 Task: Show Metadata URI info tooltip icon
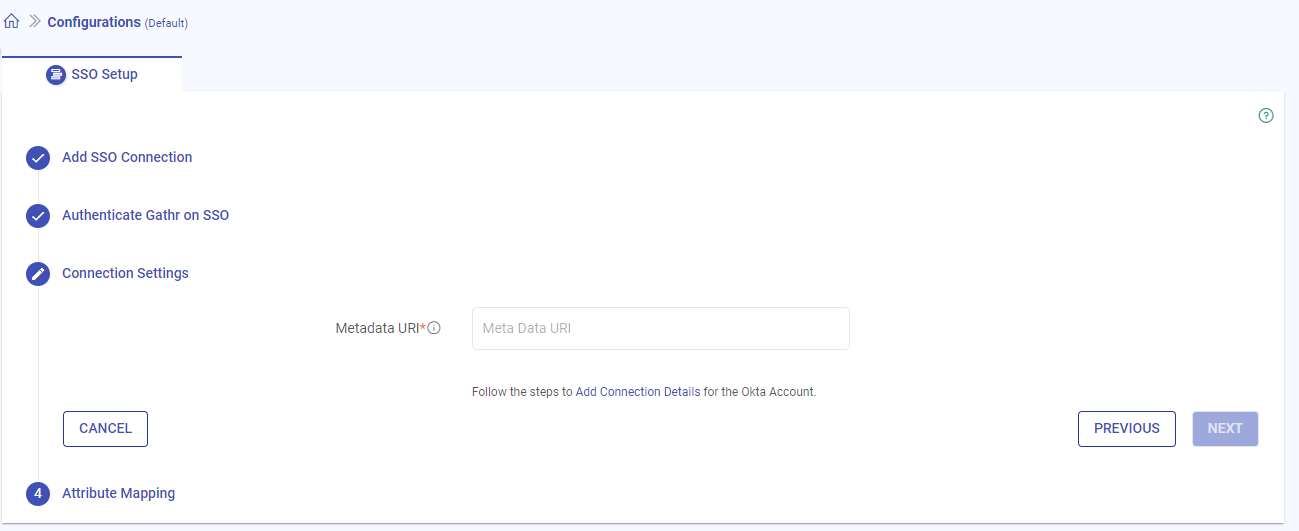tap(434, 328)
